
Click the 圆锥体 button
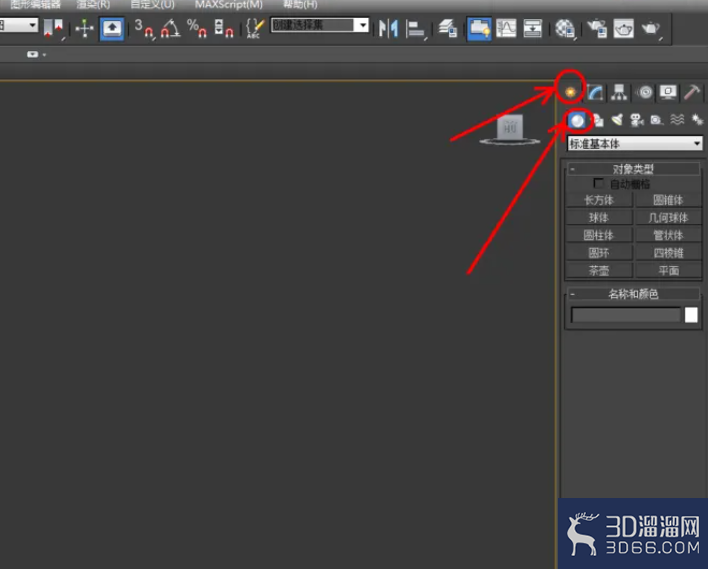point(668,200)
